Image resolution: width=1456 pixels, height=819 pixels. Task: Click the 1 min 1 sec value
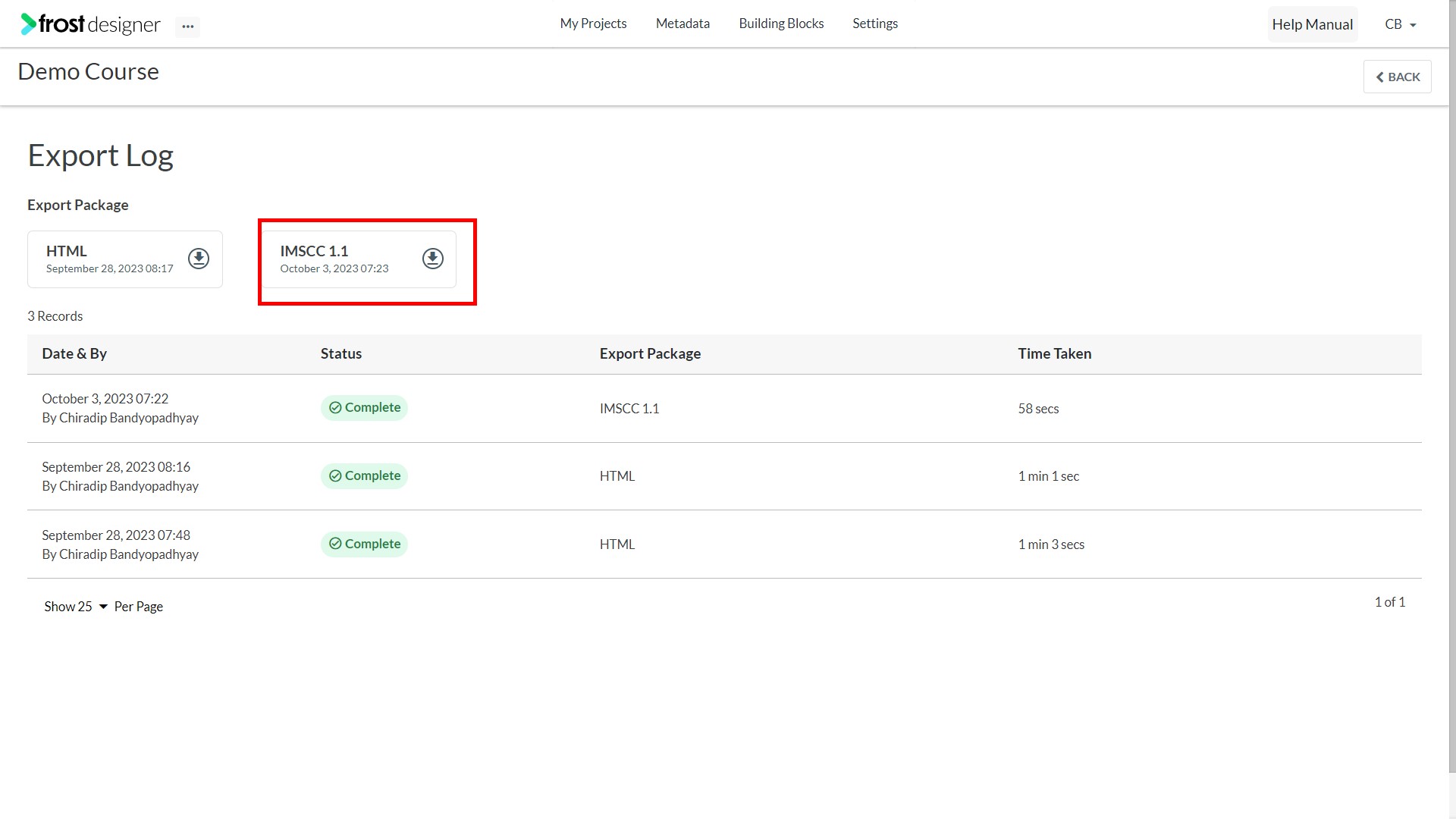(1048, 476)
